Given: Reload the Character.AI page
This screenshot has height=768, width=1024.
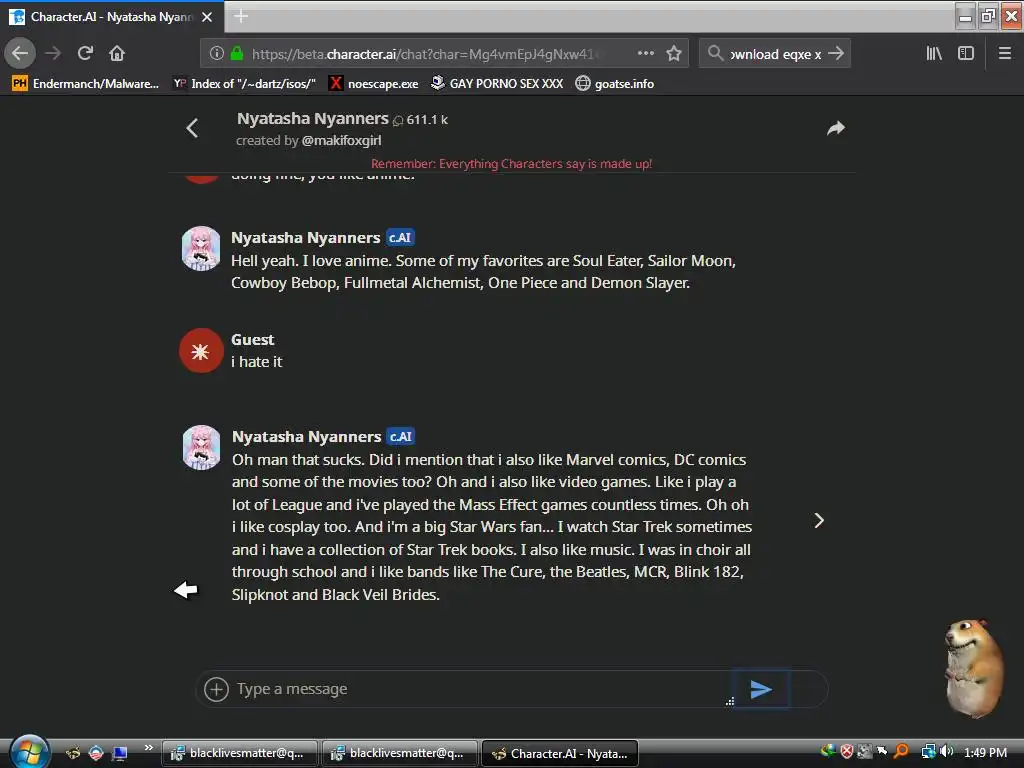Looking at the screenshot, I should [85, 53].
